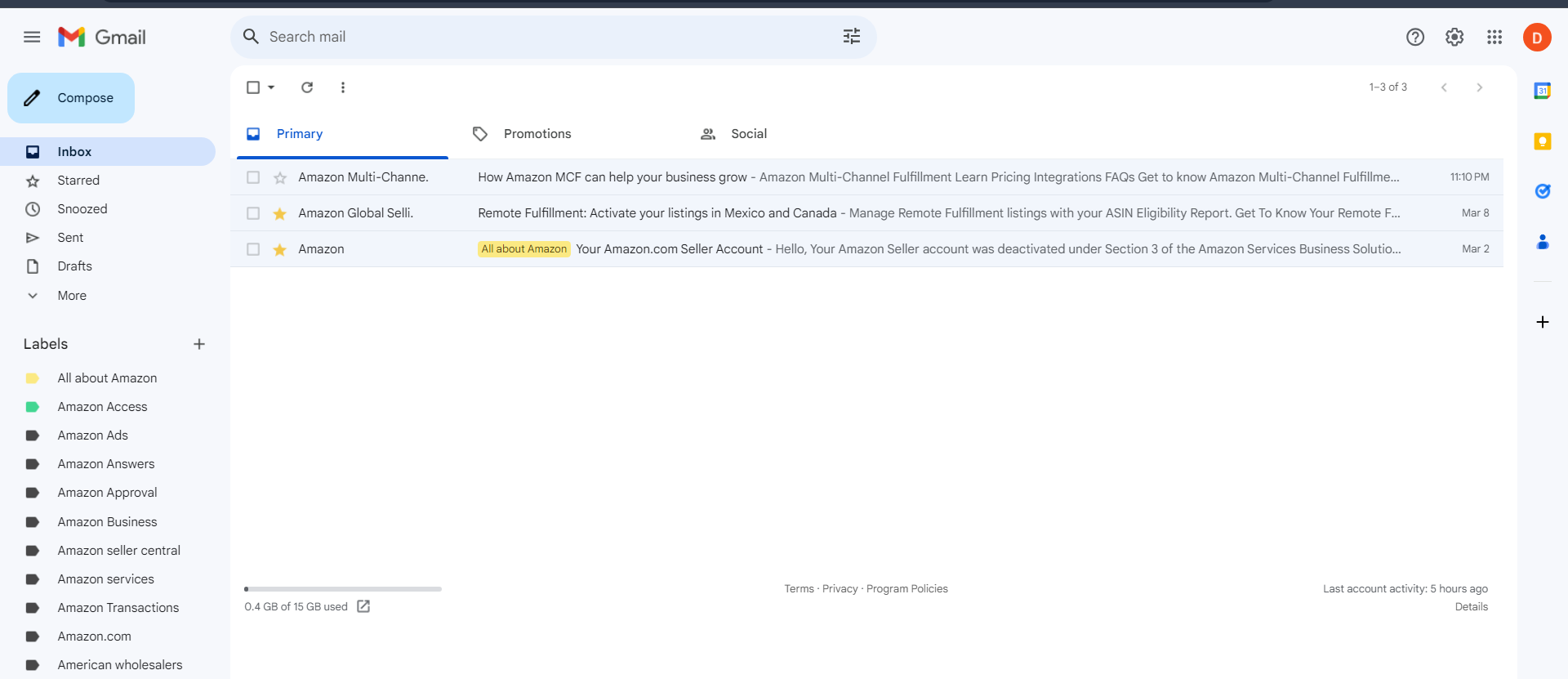Get add-ons with the plus icon
Screen dimensions: 1568x679
pyautogui.click(x=1543, y=322)
